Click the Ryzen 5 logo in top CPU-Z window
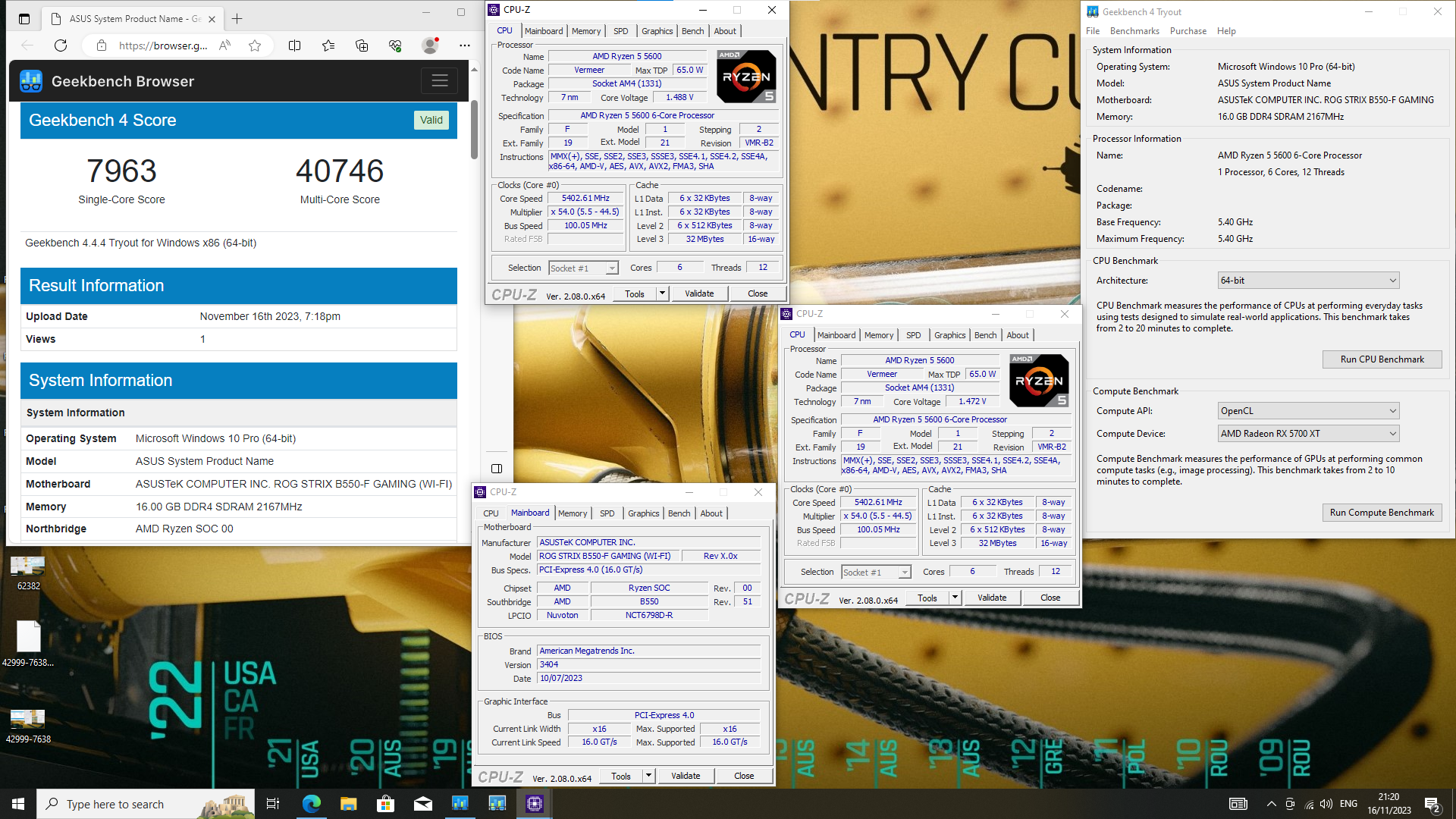Image resolution: width=1456 pixels, height=819 pixels. (x=746, y=77)
